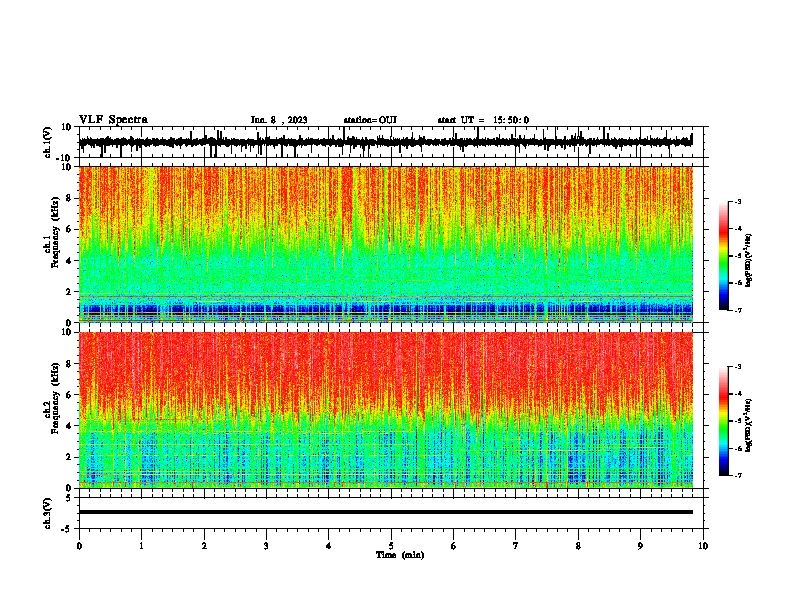Click the ch.1 color scale log(PSD) units label
792x612 pixels.
[x=749, y=260]
